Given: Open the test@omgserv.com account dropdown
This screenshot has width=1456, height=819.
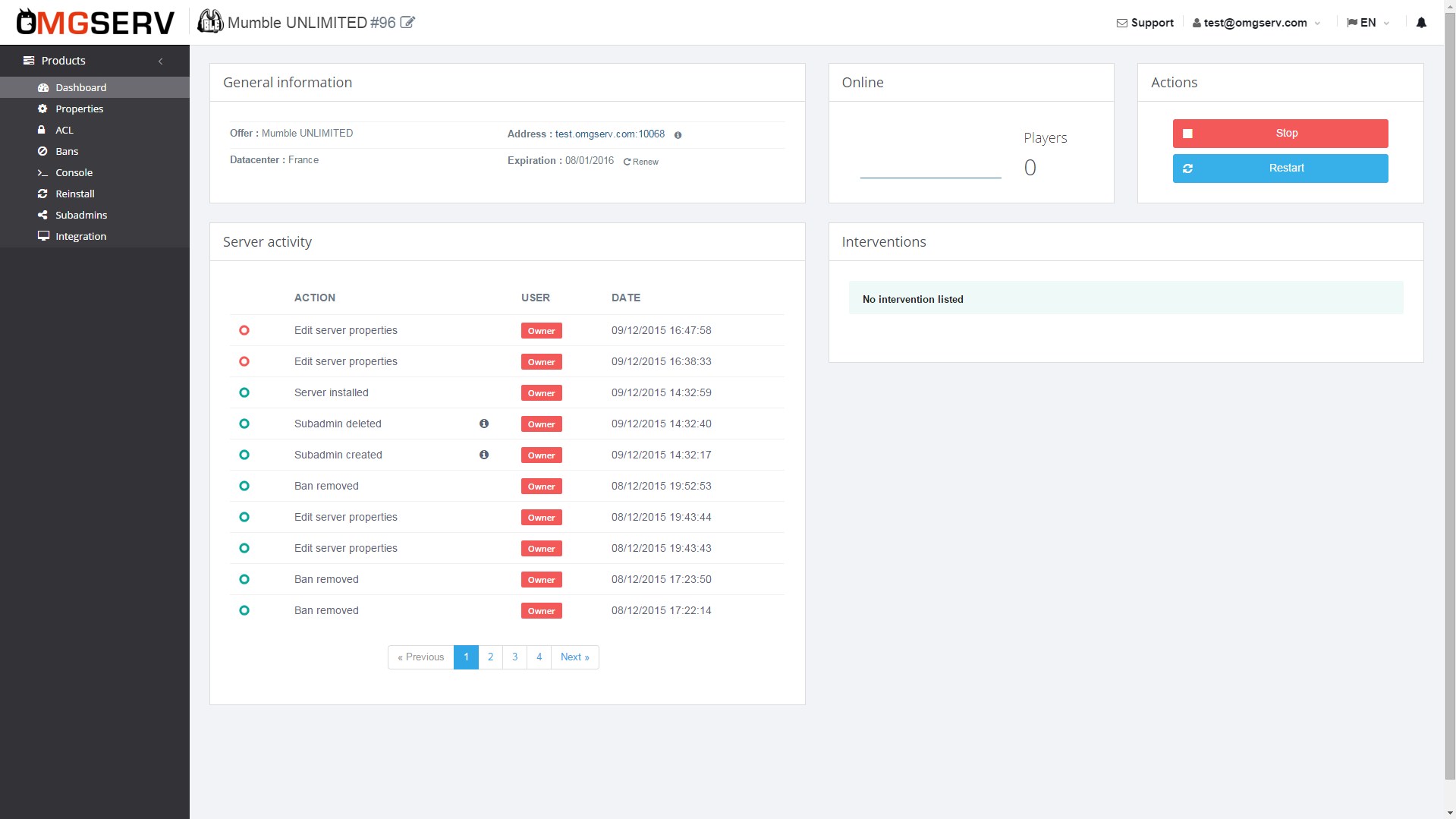Looking at the screenshot, I should pyautogui.click(x=1256, y=23).
